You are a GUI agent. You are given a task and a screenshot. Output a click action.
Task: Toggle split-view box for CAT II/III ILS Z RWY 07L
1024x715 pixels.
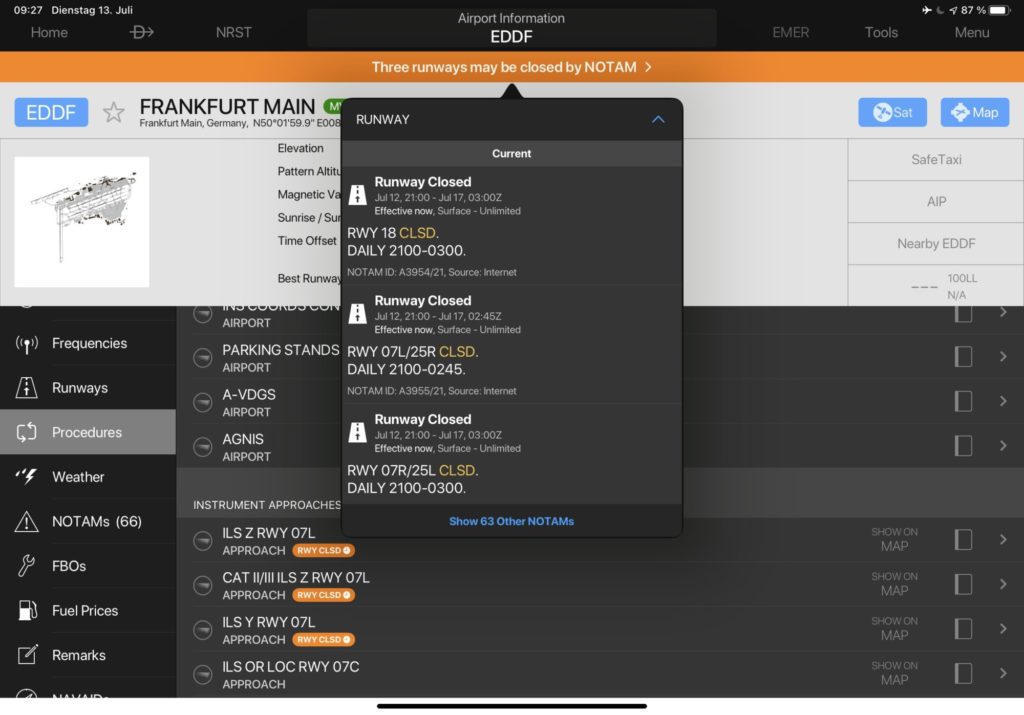[x=963, y=584]
